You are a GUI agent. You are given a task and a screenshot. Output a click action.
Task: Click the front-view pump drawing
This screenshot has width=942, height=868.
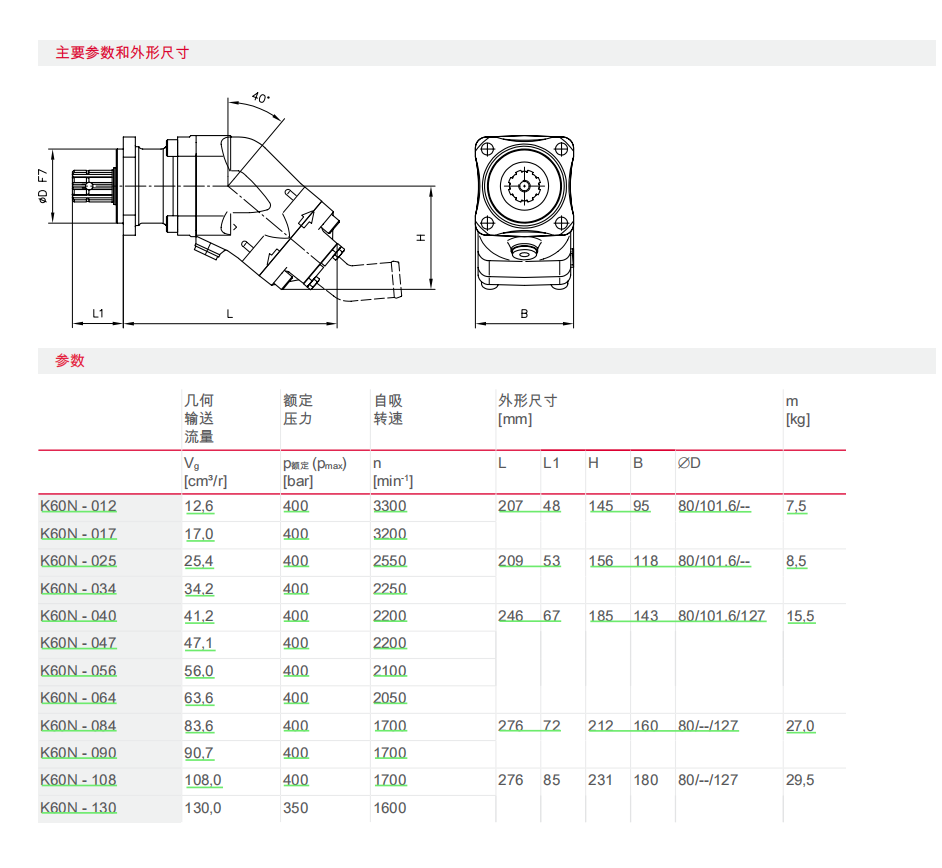click(x=523, y=212)
